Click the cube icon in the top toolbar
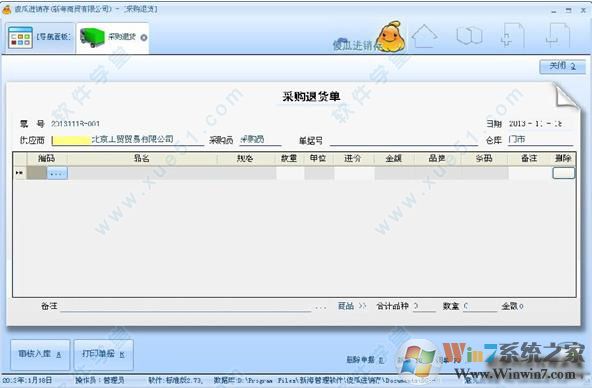 (469, 36)
